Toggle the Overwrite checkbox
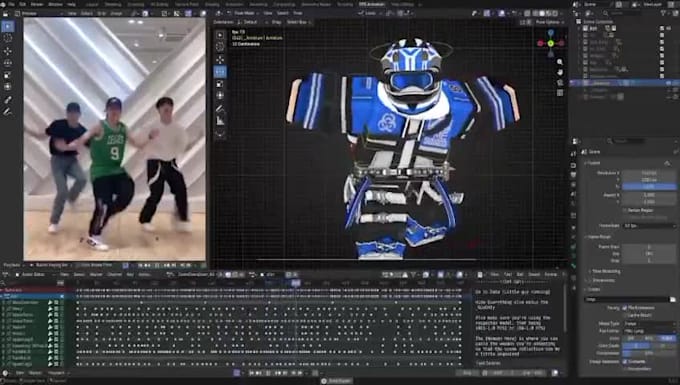 point(625,362)
